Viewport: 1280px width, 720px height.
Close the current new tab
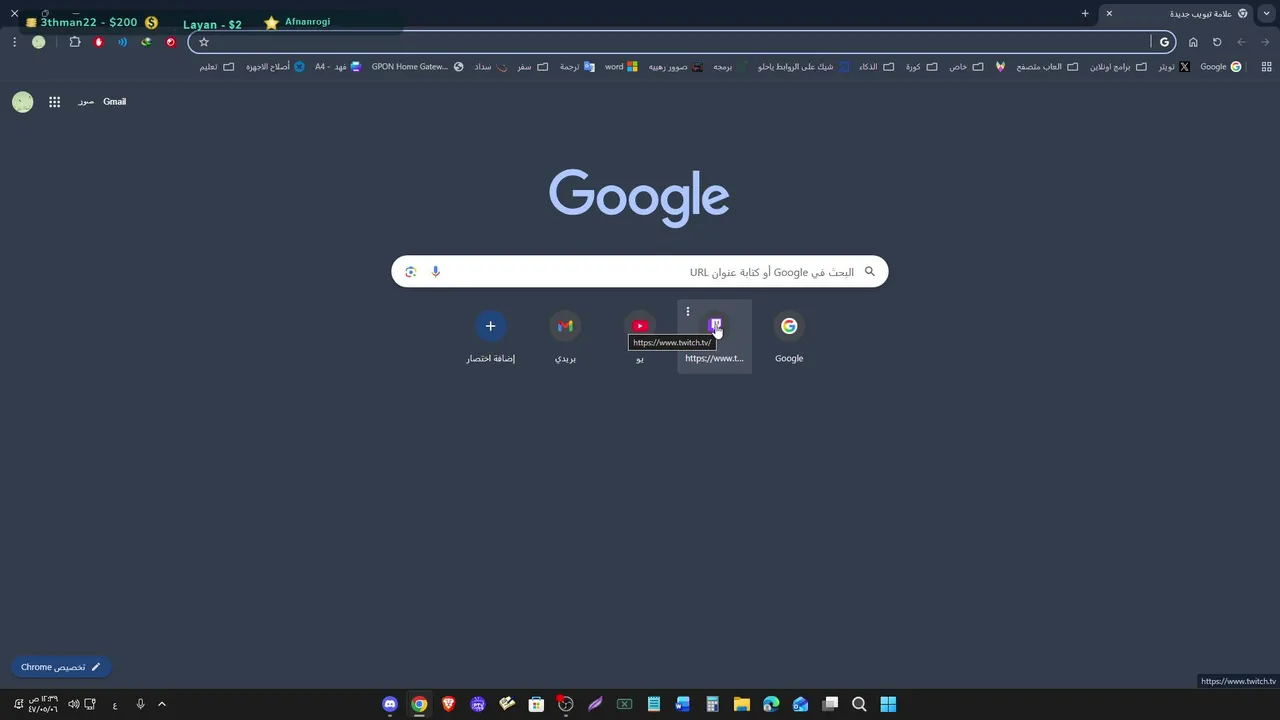pos(1109,14)
